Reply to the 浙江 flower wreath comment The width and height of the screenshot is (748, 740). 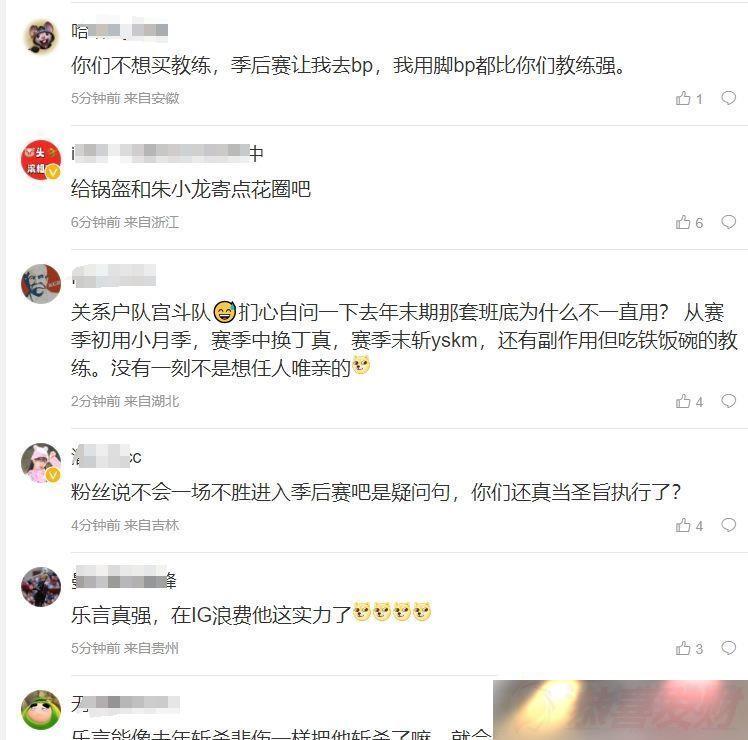728,222
